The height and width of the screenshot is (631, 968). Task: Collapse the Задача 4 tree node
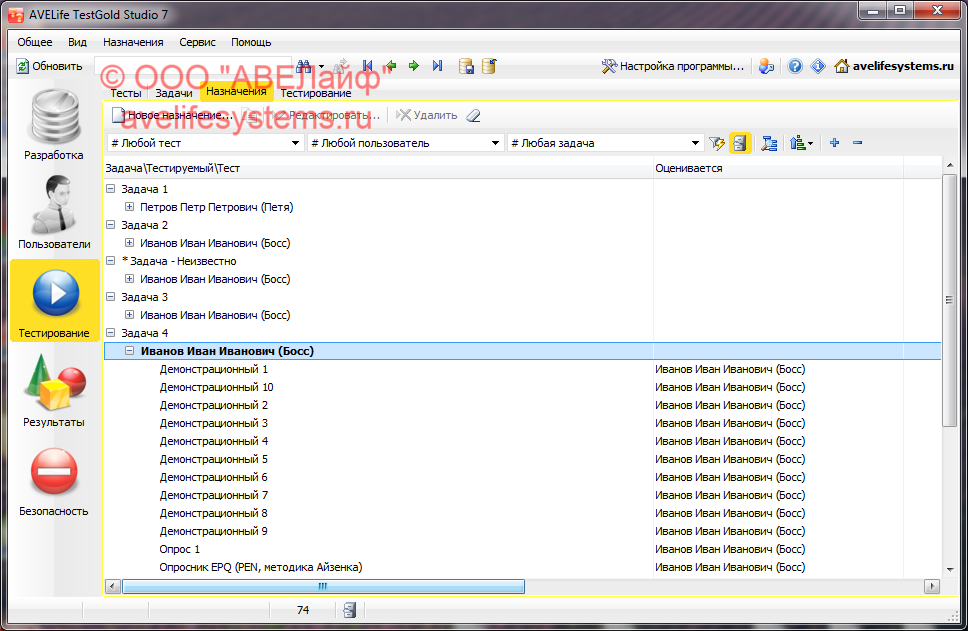click(x=110, y=333)
